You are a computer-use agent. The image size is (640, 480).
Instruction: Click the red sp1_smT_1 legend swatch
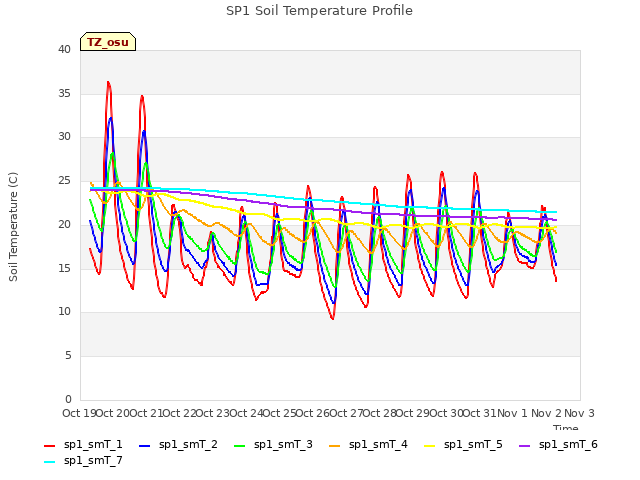point(49,446)
